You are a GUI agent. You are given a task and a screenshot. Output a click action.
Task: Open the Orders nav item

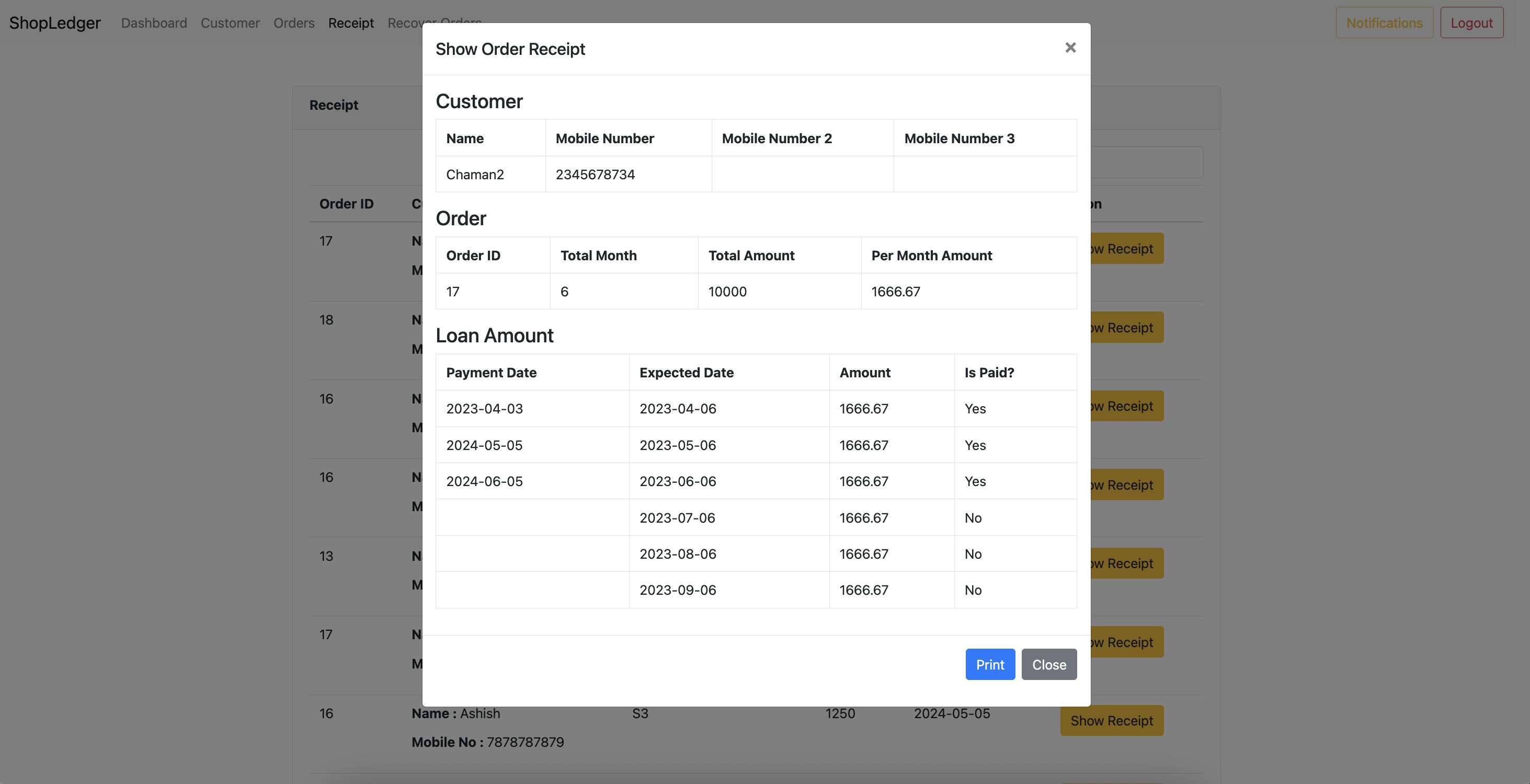pos(294,22)
